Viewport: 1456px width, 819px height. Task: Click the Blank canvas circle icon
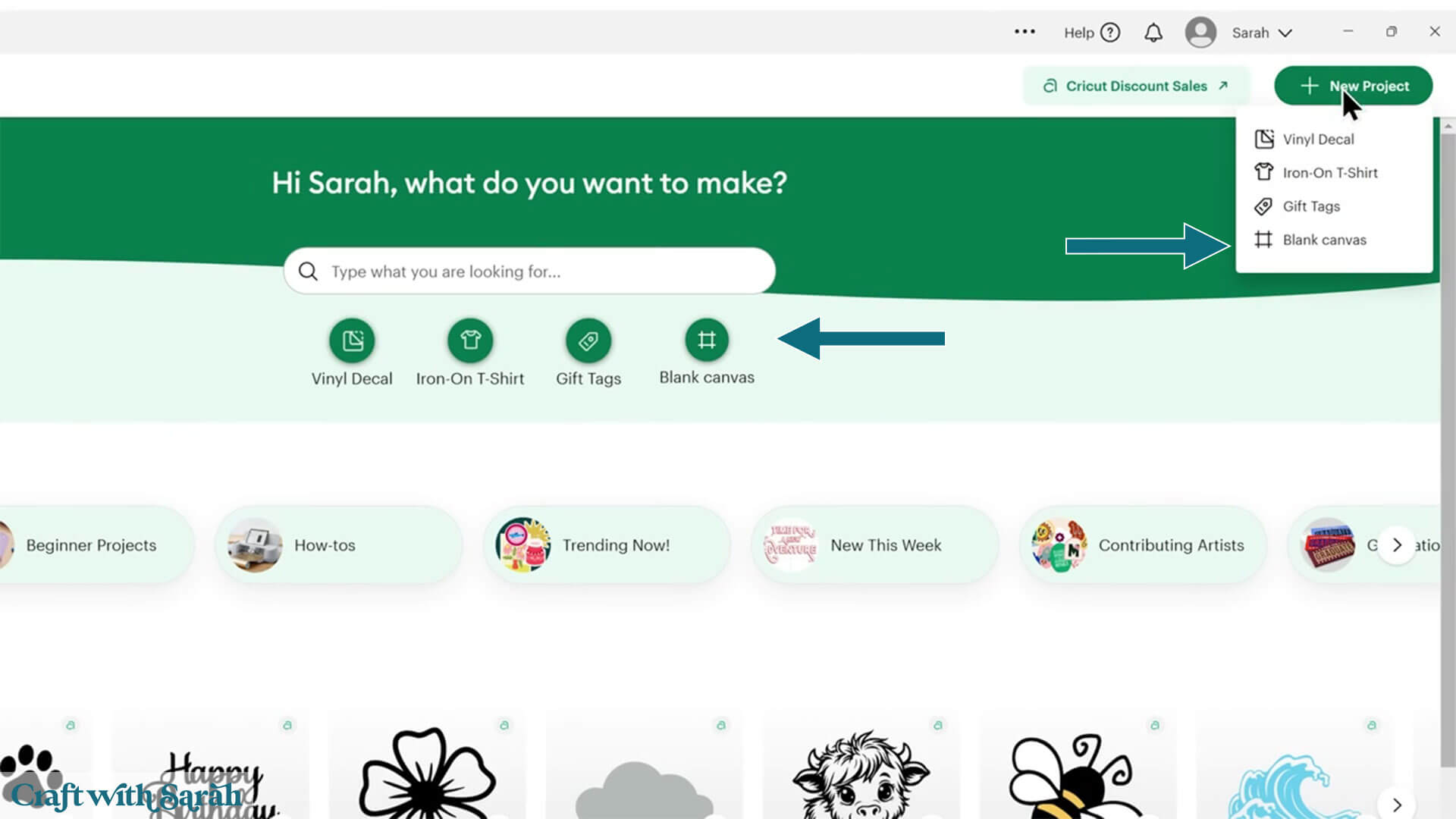pos(706,340)
